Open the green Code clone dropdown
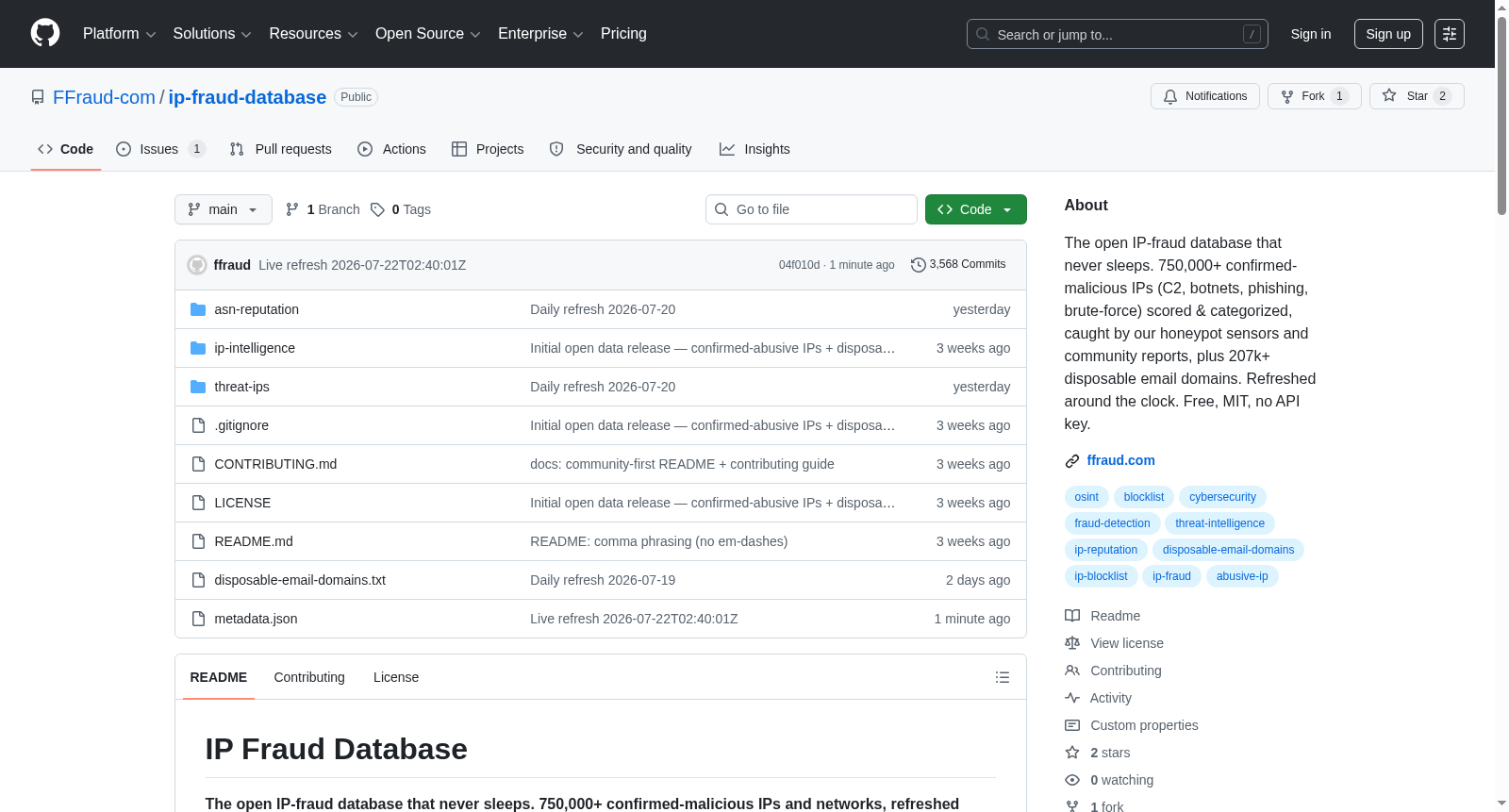 [976, 209]
